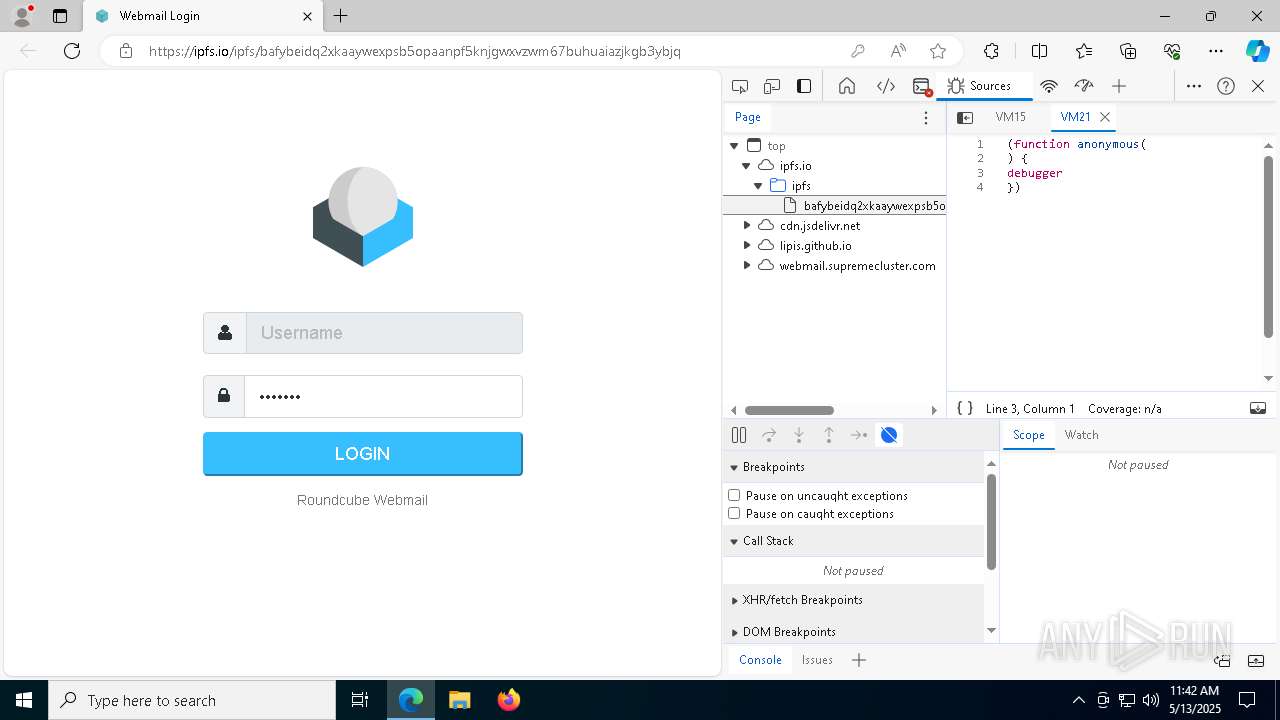Step out of current function
The height and width of the screenshot is (720, 1280).
(829, 435)
